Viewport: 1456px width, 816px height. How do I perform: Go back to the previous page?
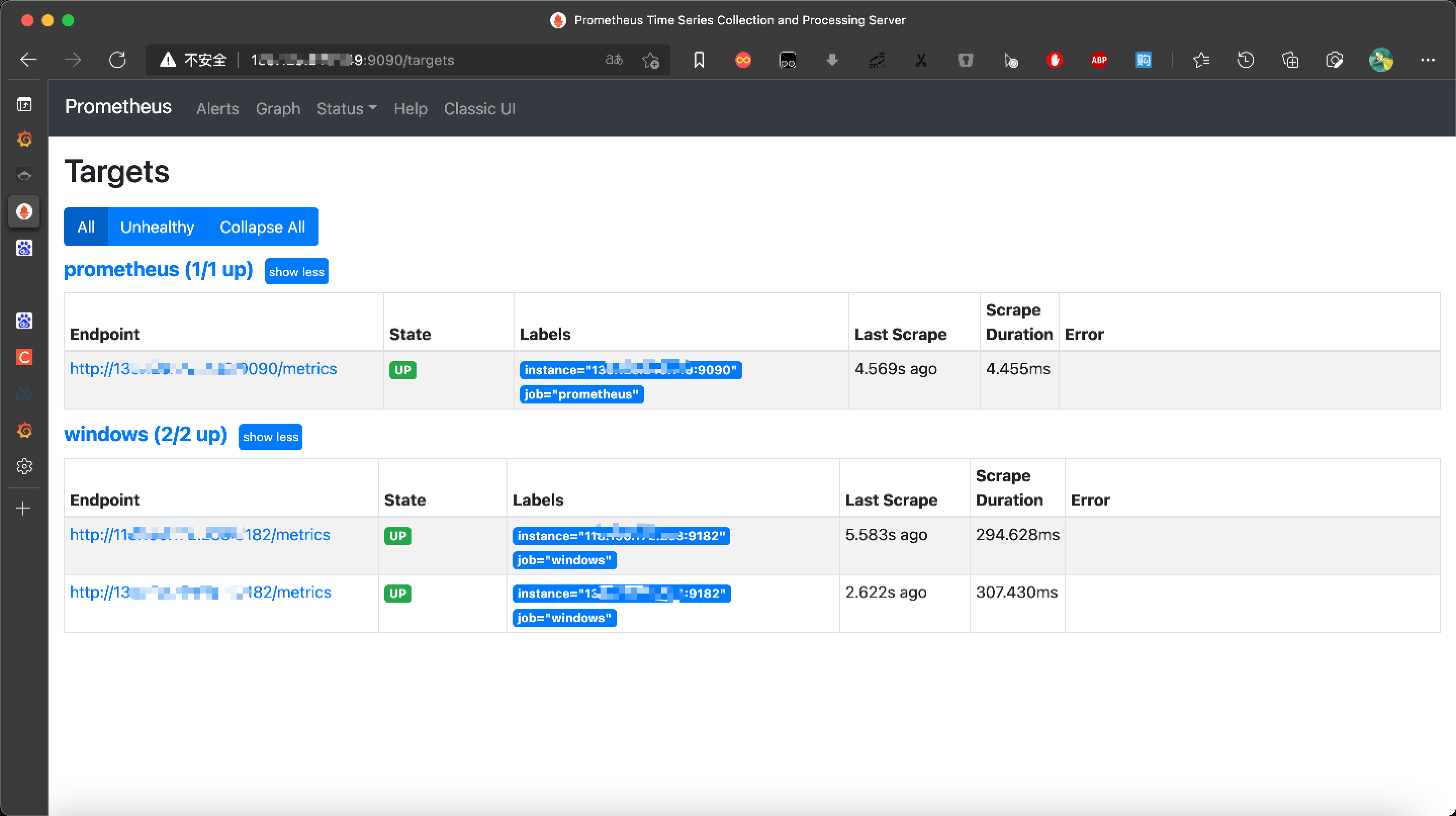coord(28,60)
